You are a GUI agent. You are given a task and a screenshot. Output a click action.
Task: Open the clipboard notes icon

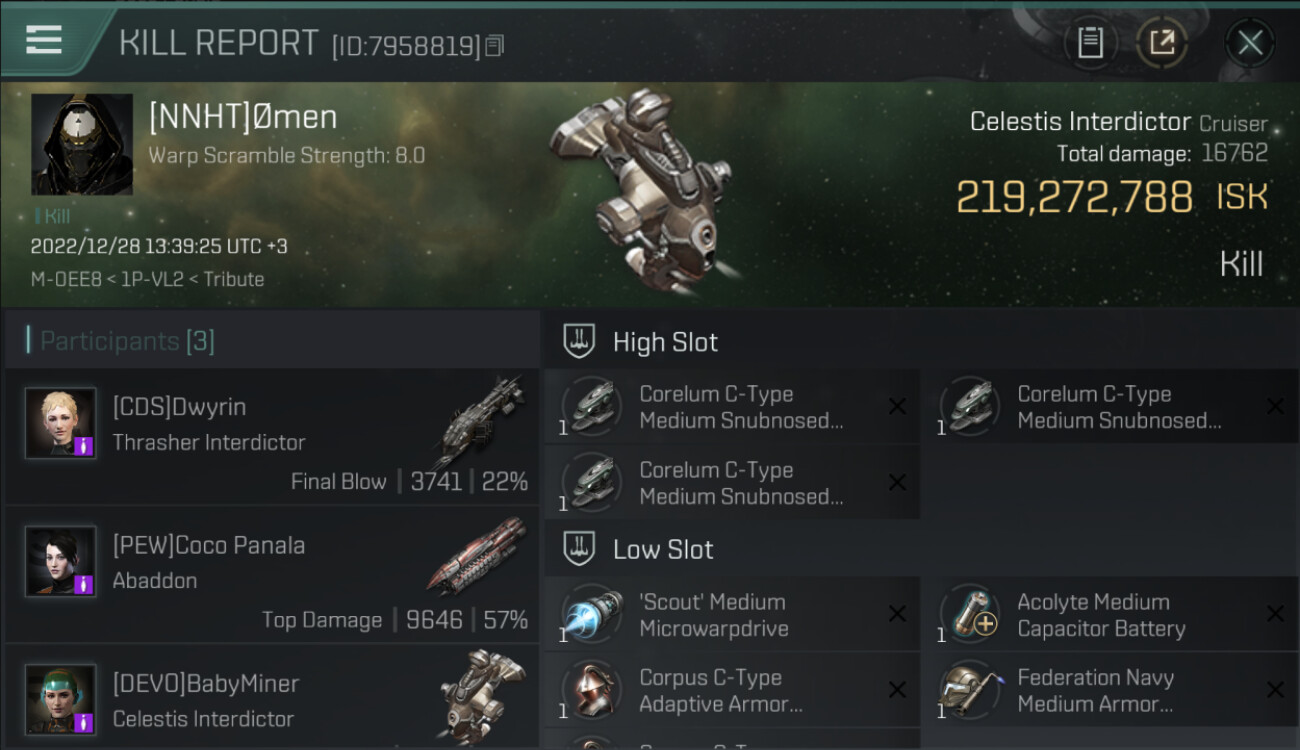pyautogui.click(x=1090, y=42)
